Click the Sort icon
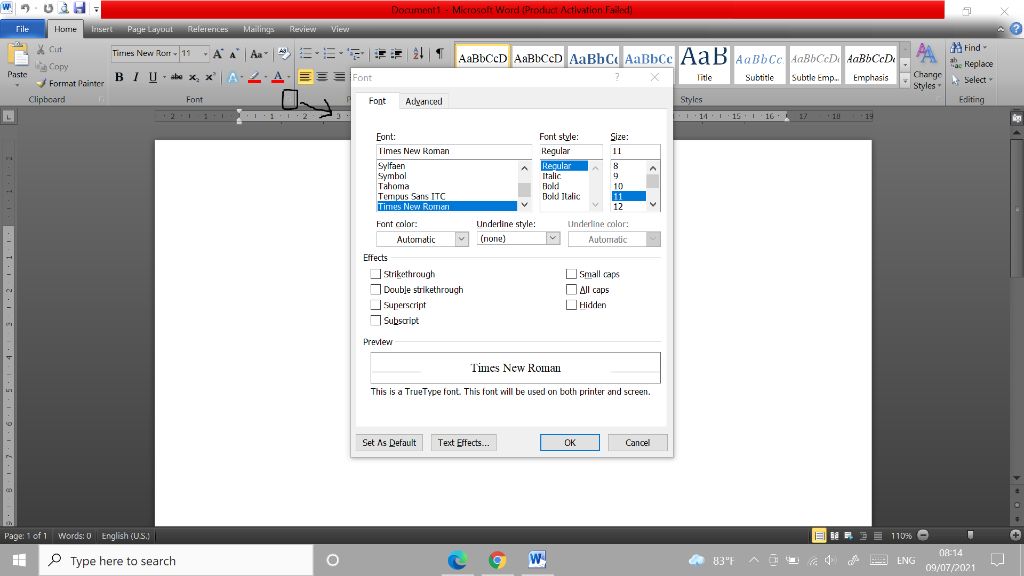This screenshot has height=576, width=1024. (418, 54)
